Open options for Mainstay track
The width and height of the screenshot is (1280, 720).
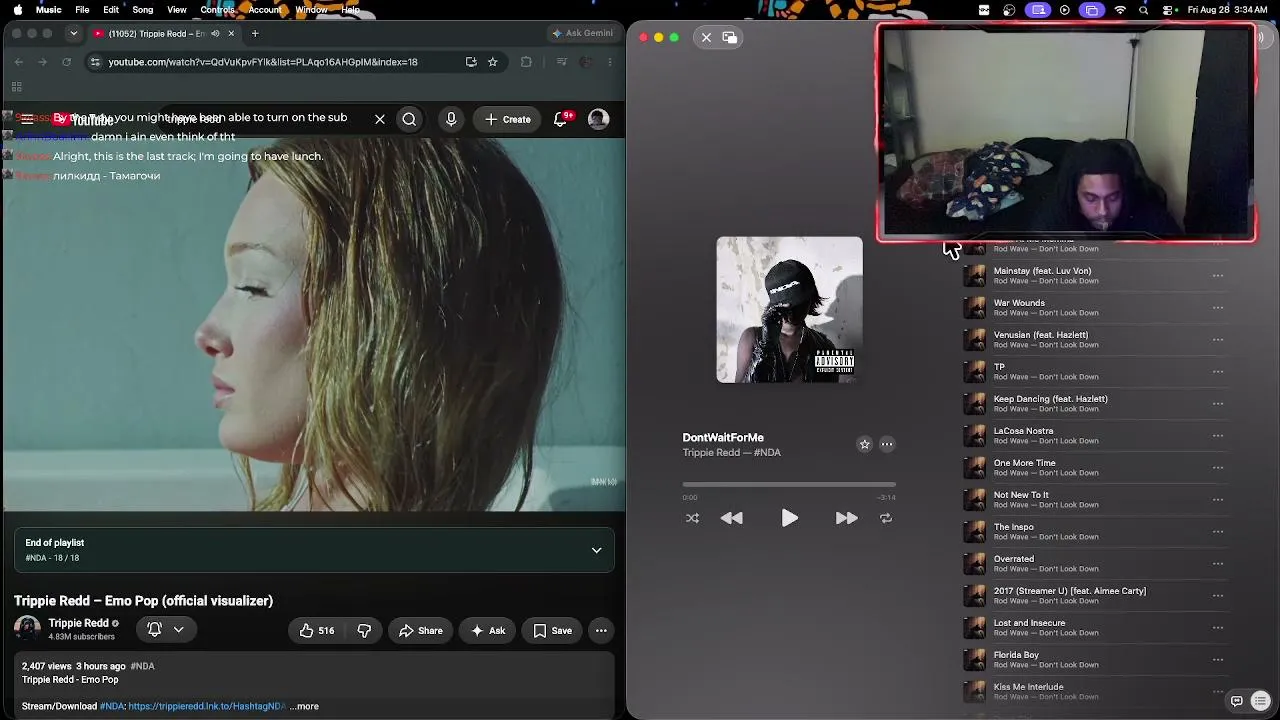pos(1218,276)
